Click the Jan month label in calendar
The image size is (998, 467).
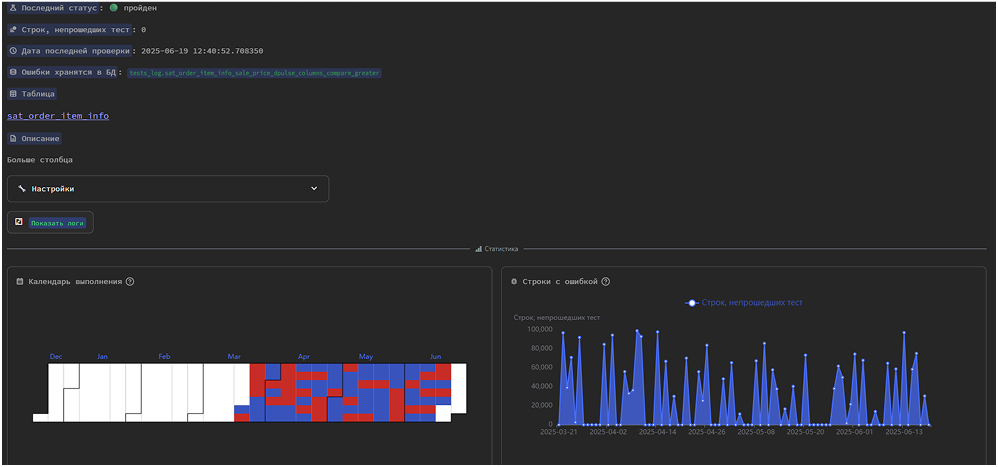click(102, 357)
